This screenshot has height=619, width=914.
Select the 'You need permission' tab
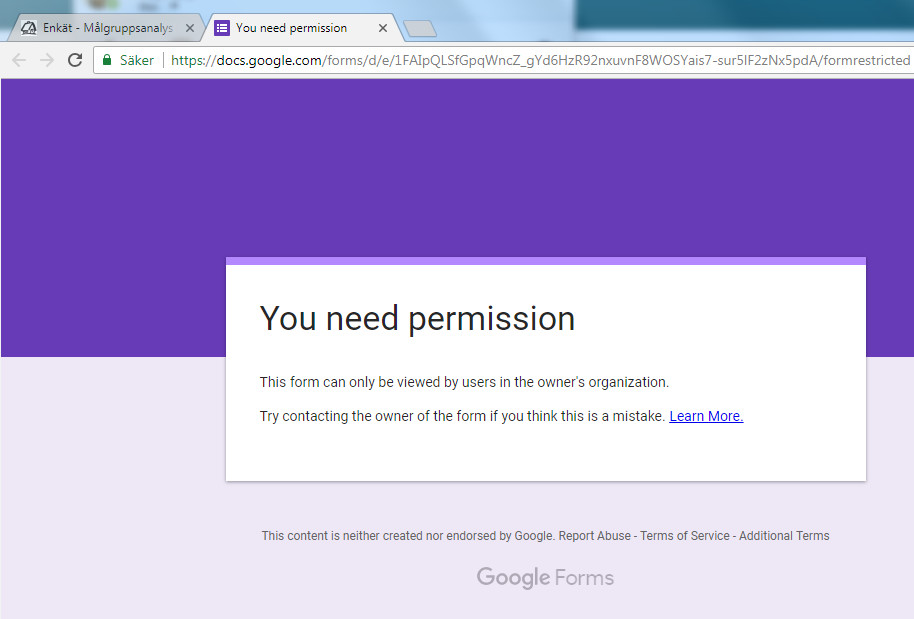[292, 28]
